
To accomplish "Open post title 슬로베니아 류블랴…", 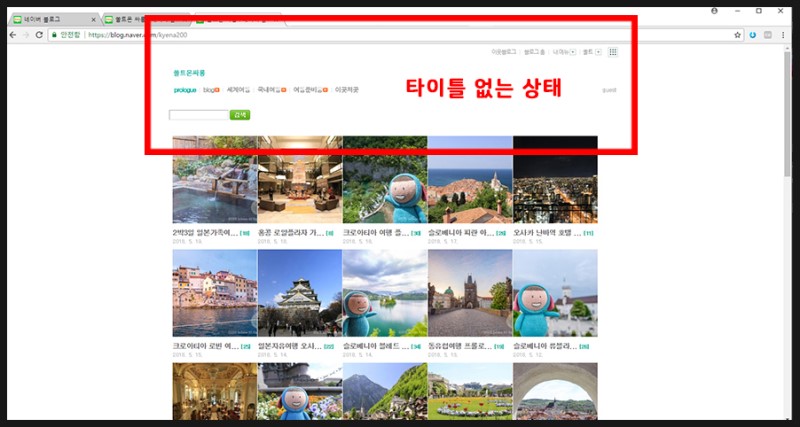I will point(545,346).
